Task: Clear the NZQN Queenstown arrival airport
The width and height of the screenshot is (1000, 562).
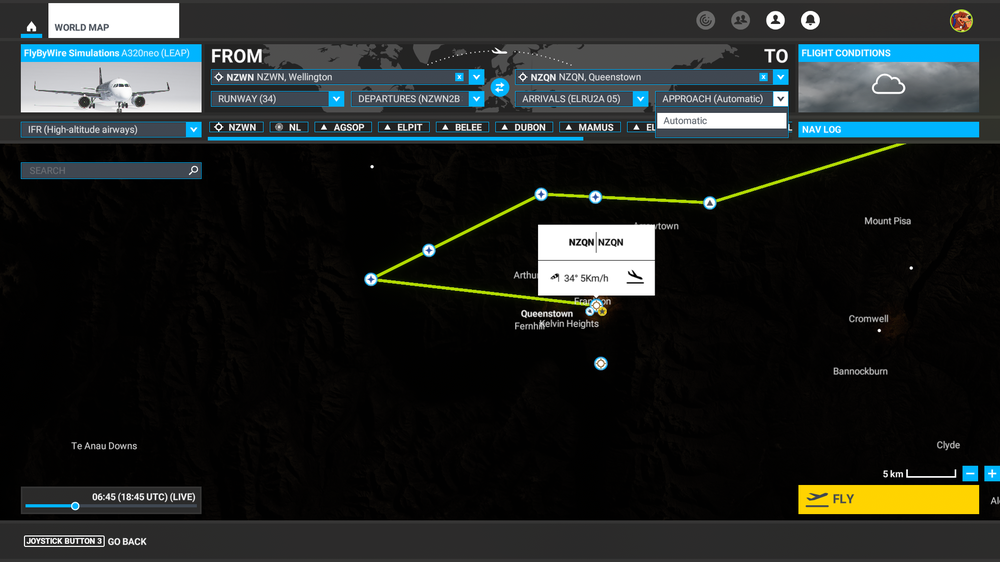Action: pos(763,77)
